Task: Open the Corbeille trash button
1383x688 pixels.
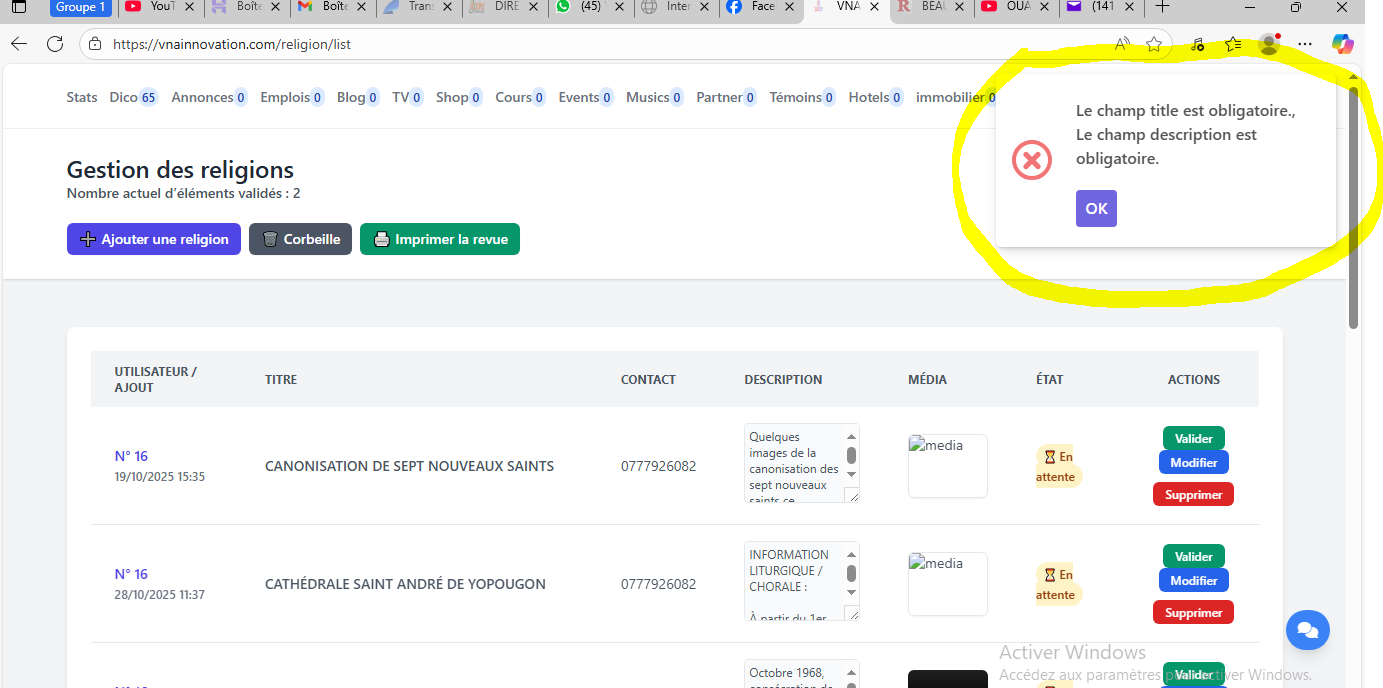Action: pos(300,239)
